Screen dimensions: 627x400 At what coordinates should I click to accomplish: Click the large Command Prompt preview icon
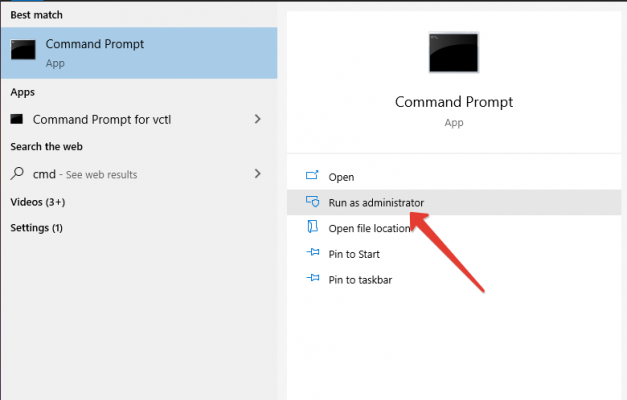pos(453,52)
